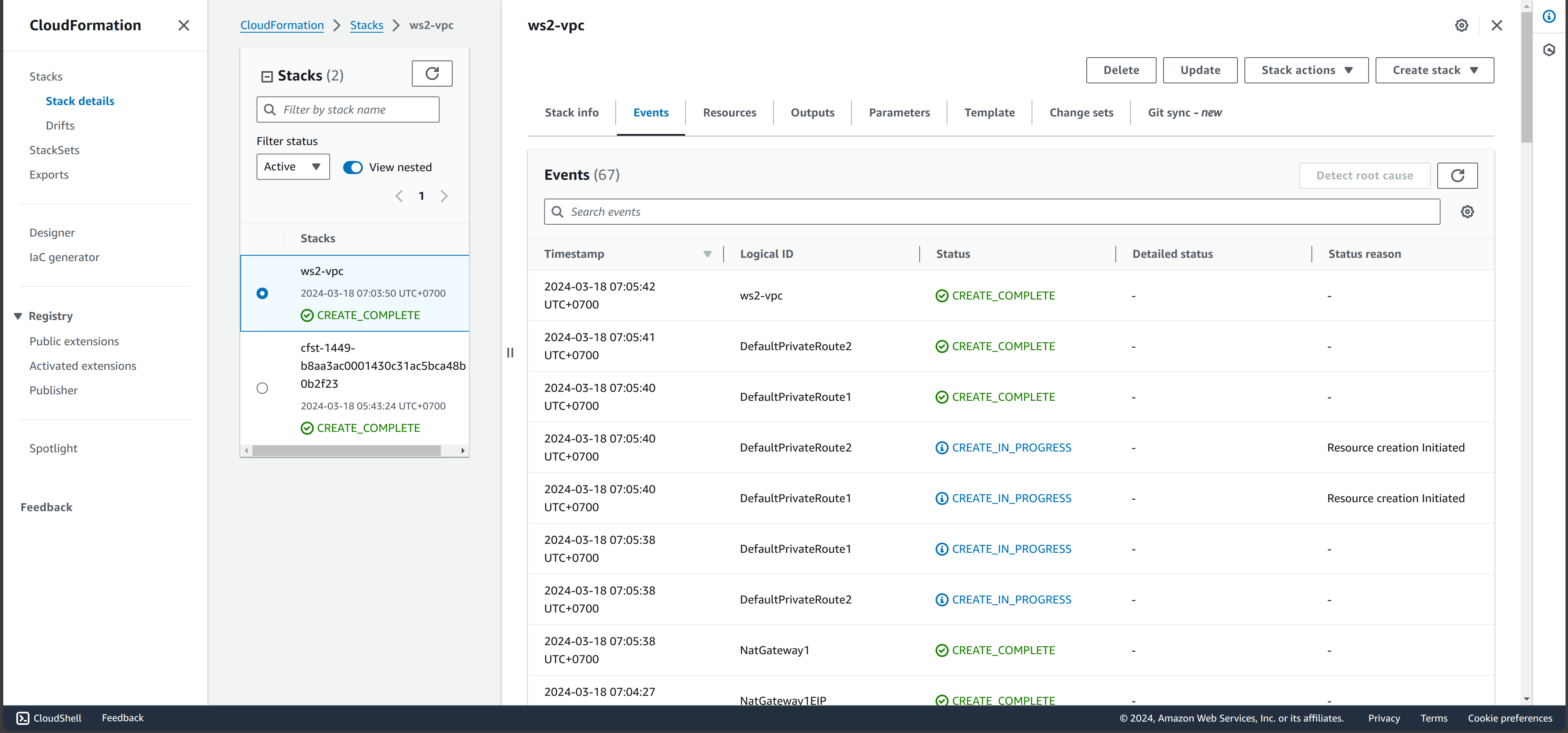1568x733 pixels.
Task: Open the Active filter status dropdown
Action: [x=292, y=166]
